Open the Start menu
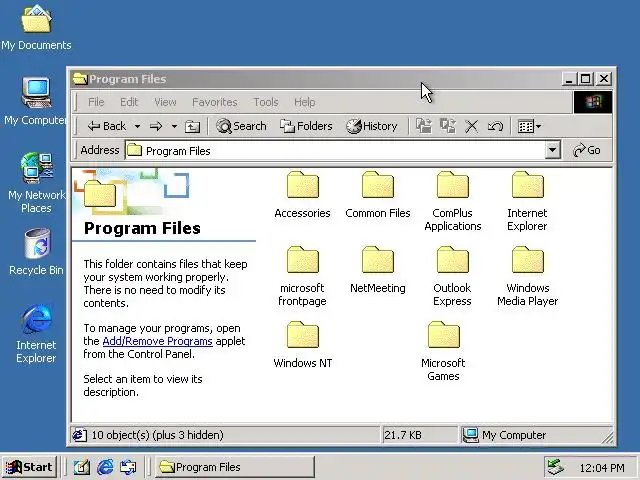The height and width of the screenshot is (480, 640). [29, 467]
